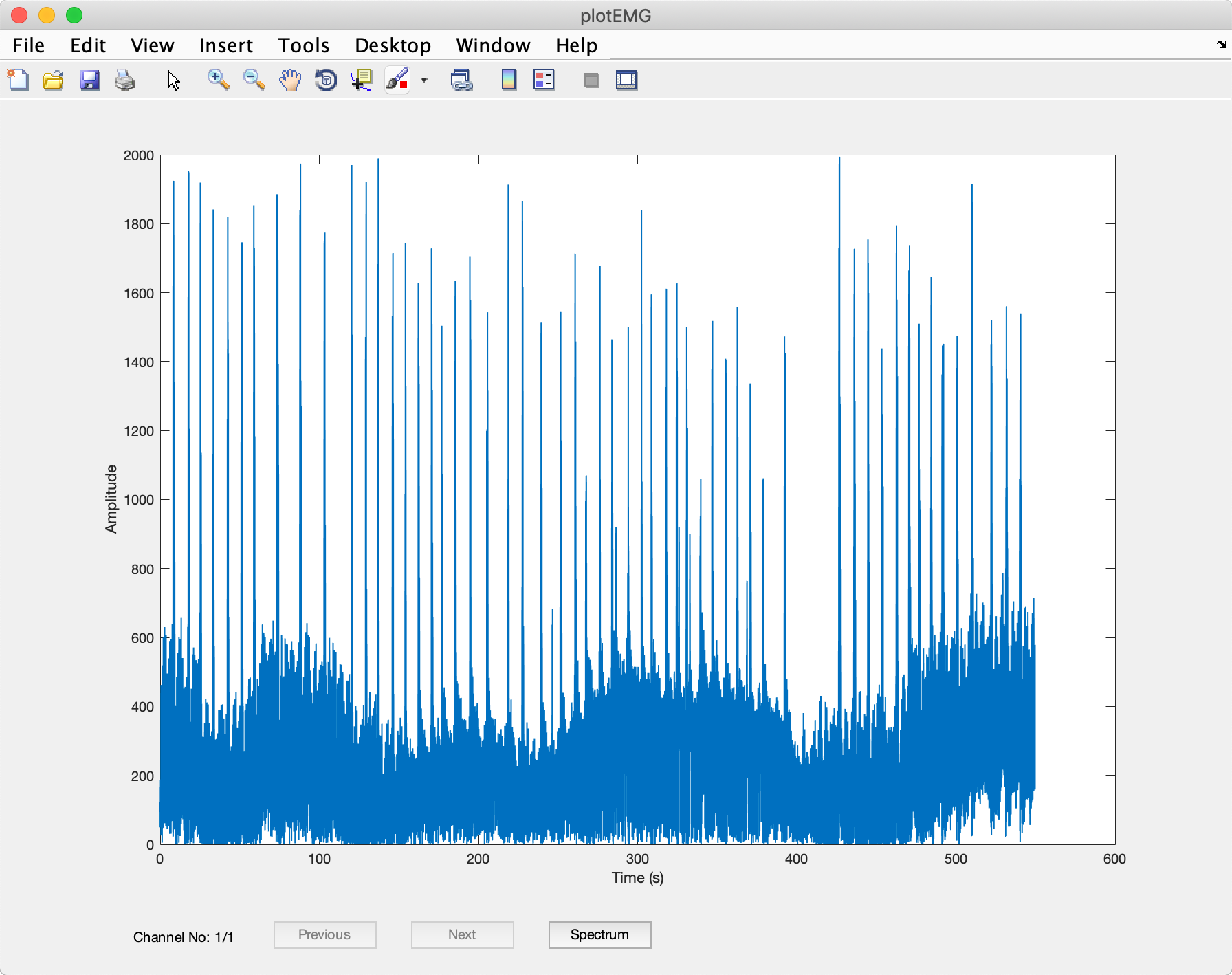Click the Amplitude axis label
This screenshot has width=1232, height=975.
pos(111,499)
